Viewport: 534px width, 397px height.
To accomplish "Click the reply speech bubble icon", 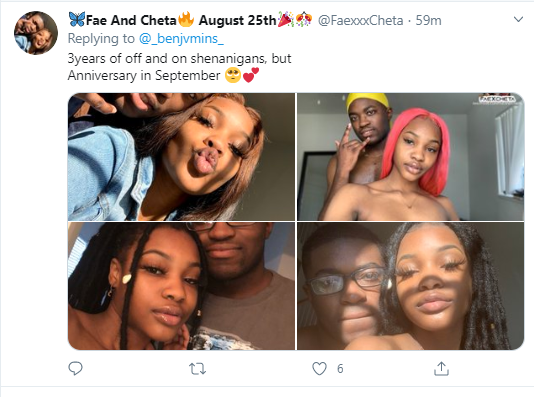I will point(75,368).
